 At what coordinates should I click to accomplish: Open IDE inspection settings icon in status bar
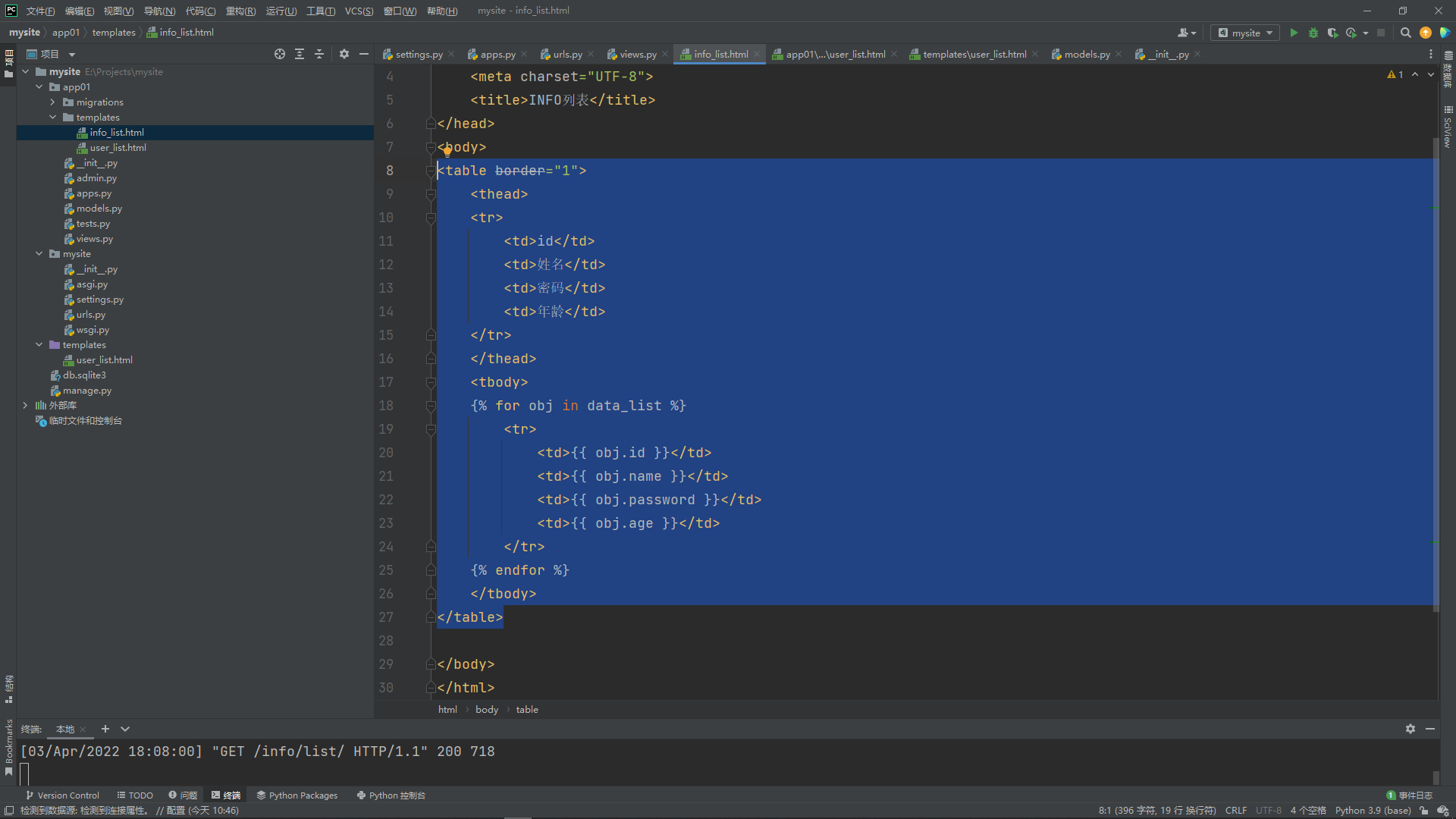(x=1443, y=811)
